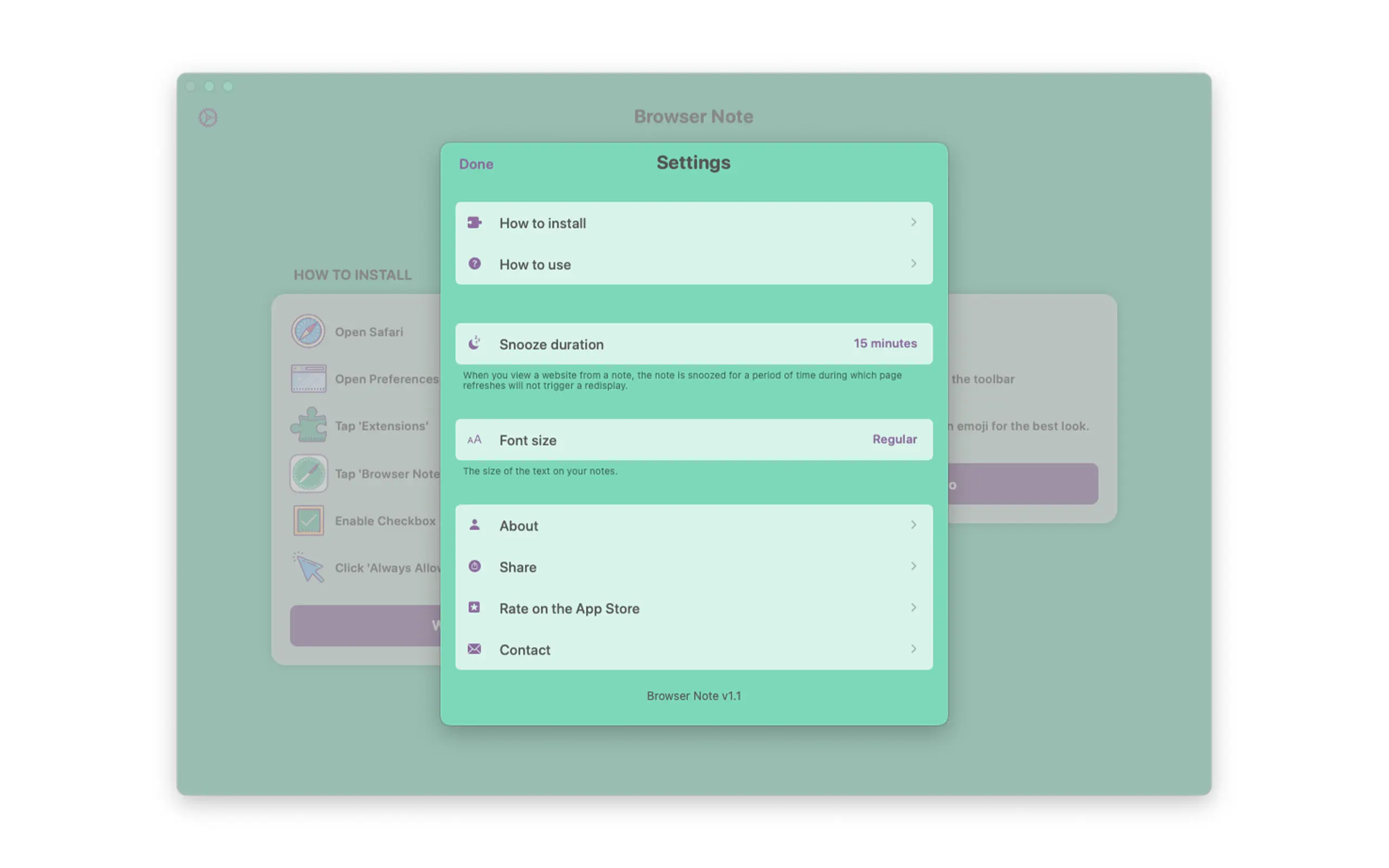Viewport: 1389px width, 868px height.
Task: Expand How to use row chevron
Action: pos(913,264)
